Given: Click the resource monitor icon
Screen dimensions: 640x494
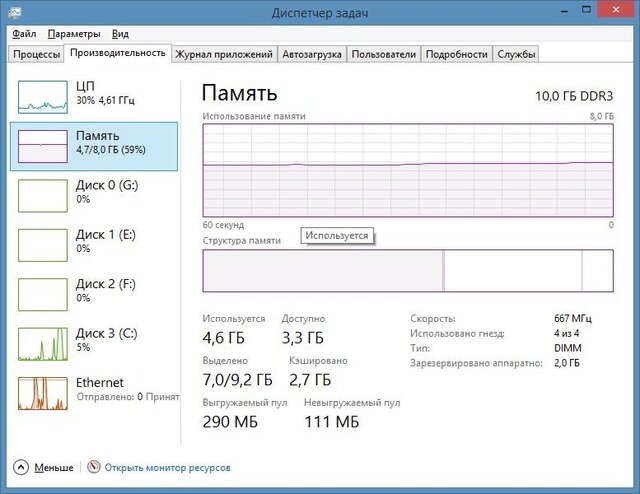Looking at the screenshot, I should pos(94,467).
